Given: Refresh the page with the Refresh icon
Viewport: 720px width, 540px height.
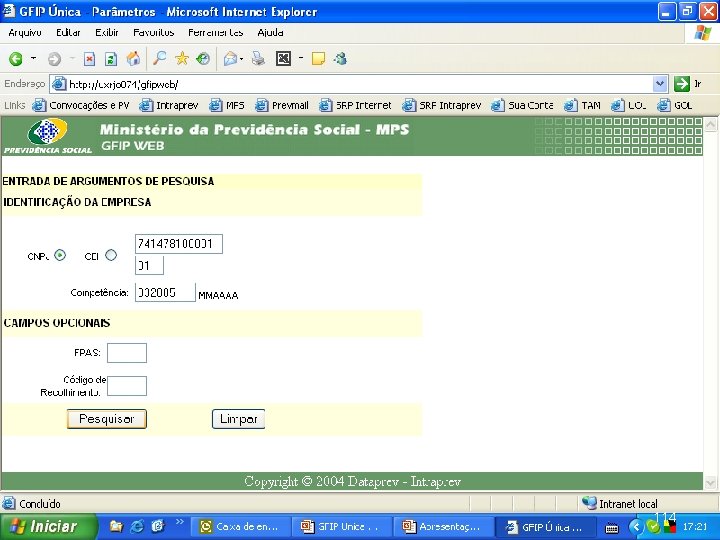Looking at the screenshot, I should (x=111, y=59).
